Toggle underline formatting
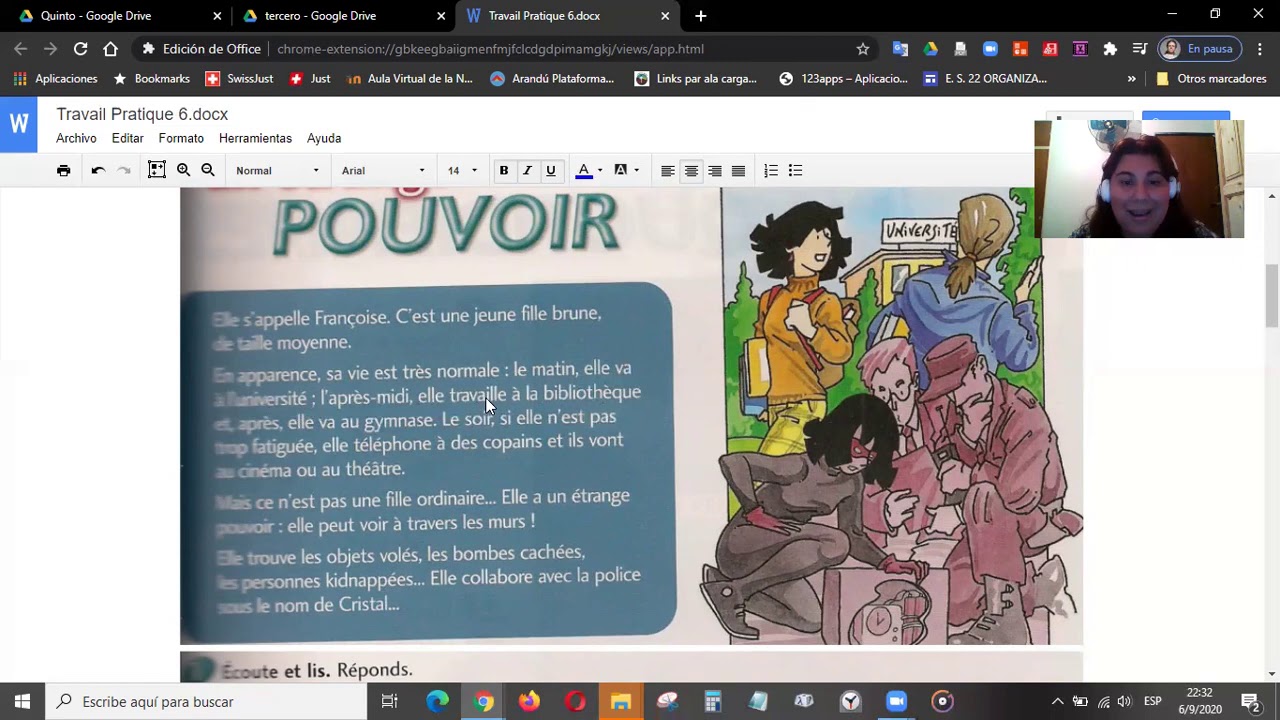Image resolution: width=1280 pixels, height=720 pixels. tap(550, 170)
